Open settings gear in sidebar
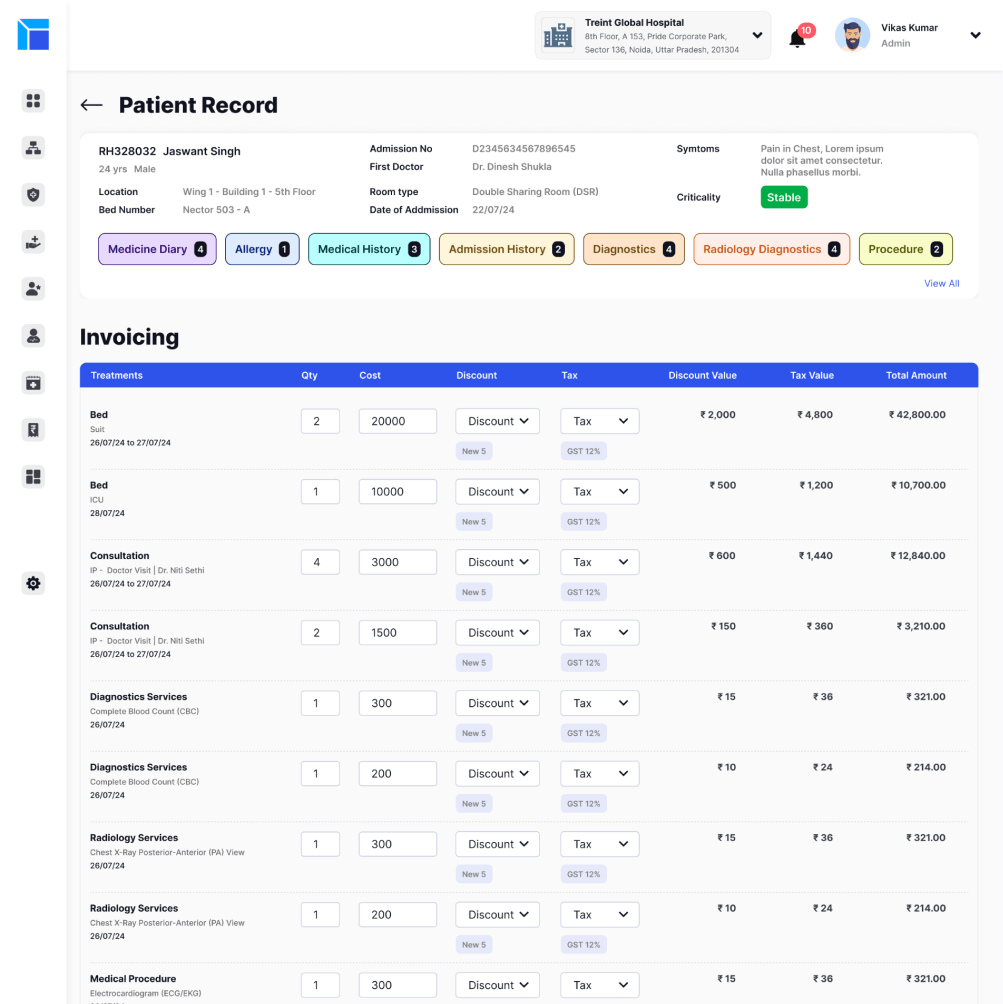Viewport: 1003px width, 1004px height. (33, 583)
